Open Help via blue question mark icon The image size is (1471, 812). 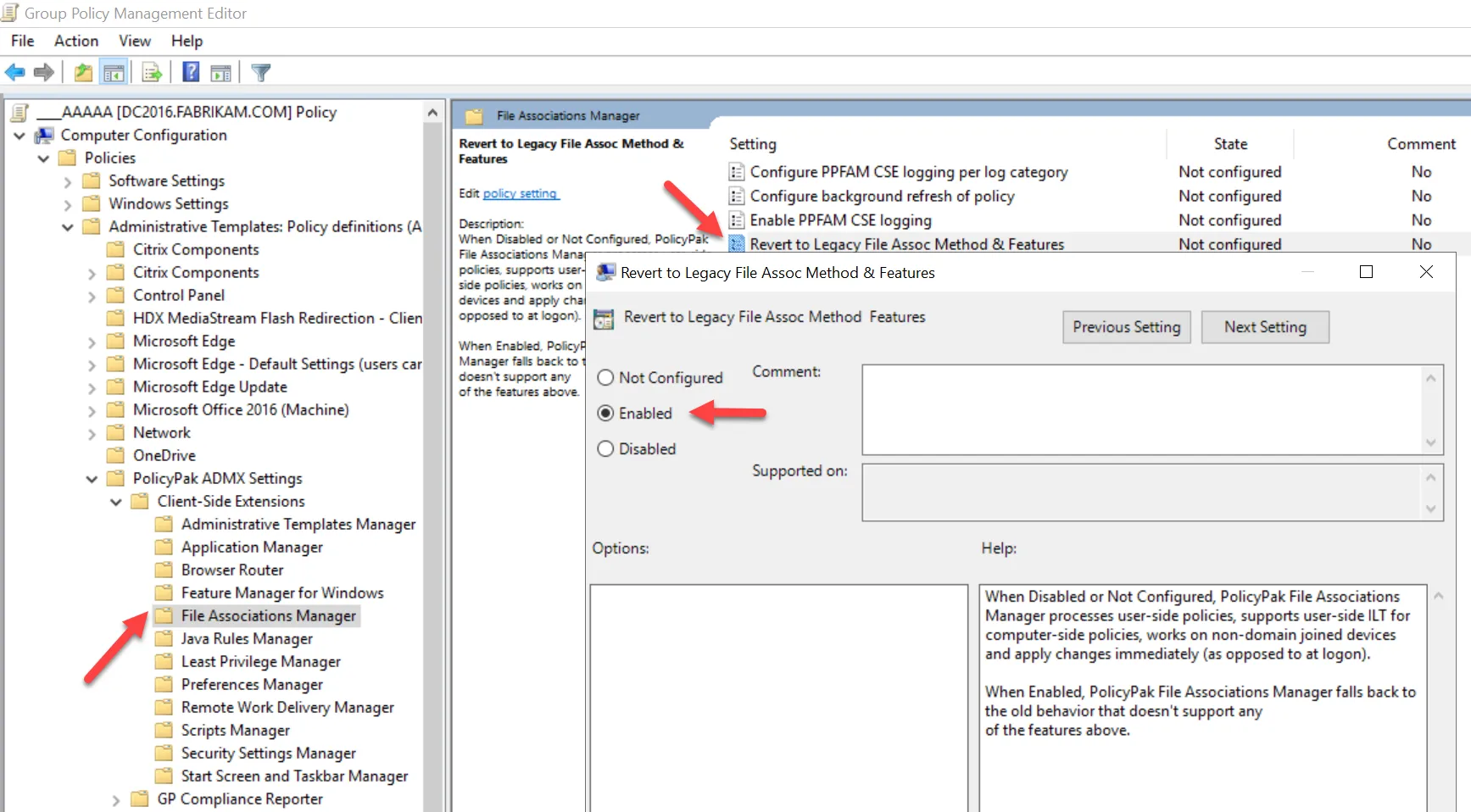(x=192, y=73)
